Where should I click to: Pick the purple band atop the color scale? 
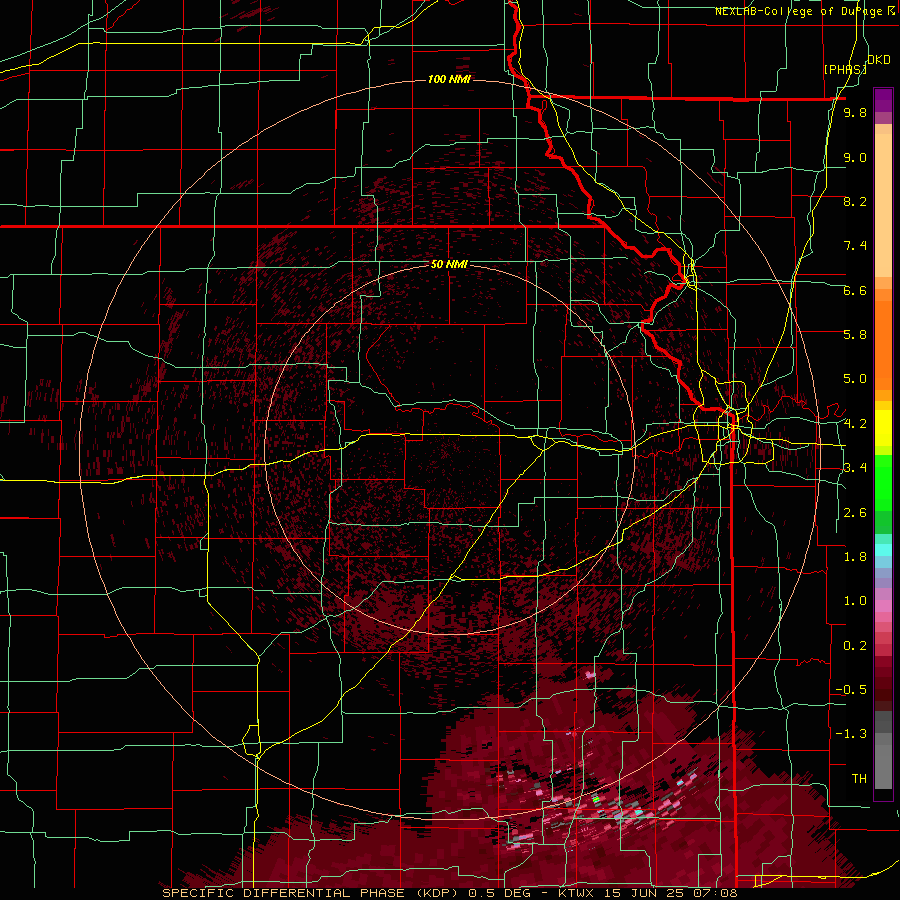883,100
